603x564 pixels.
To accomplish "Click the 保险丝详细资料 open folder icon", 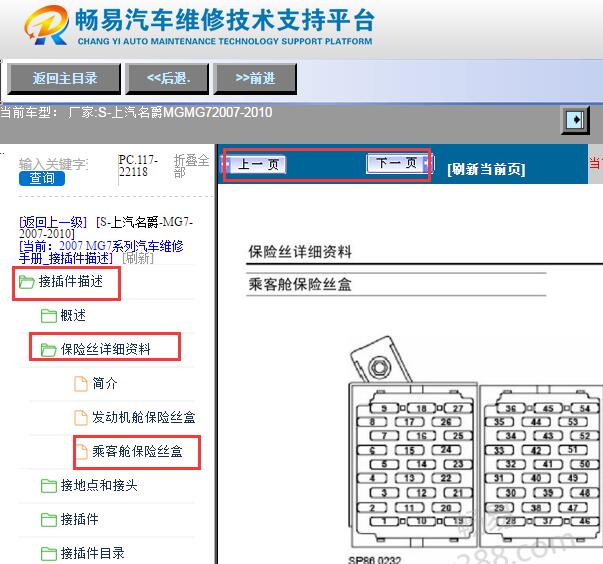I will (49, 350).
